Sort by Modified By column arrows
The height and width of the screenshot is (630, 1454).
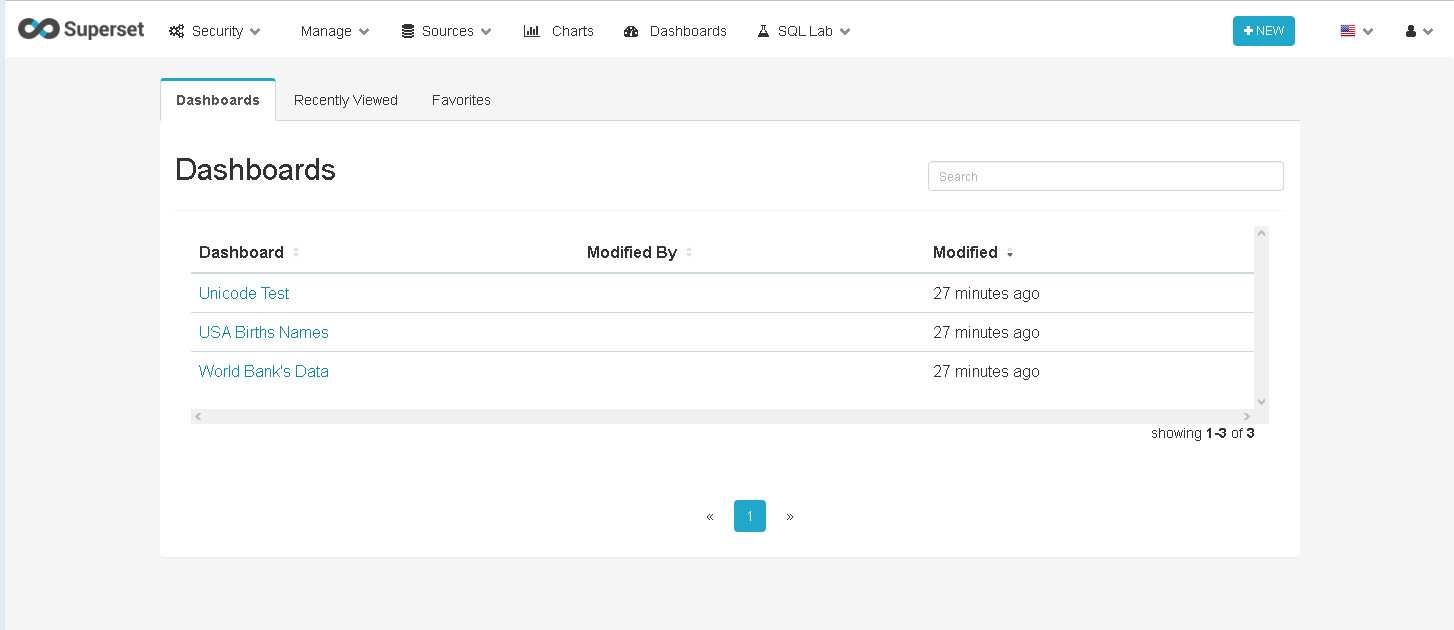click(x=689, y=252)
